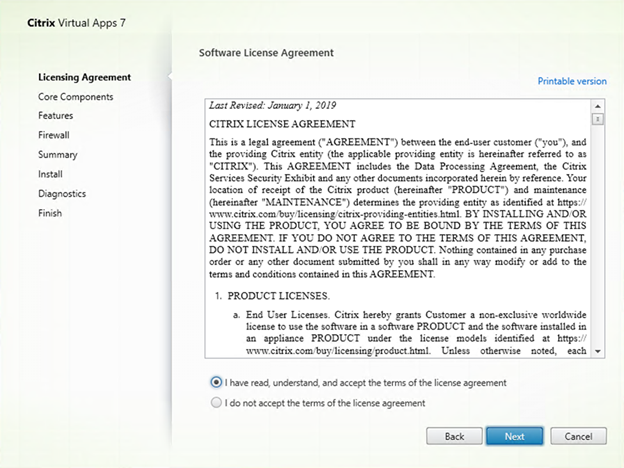The height and width of the screenshot is (468, 624).
Task: Open the Install step
Action: (x=50, y=174)
